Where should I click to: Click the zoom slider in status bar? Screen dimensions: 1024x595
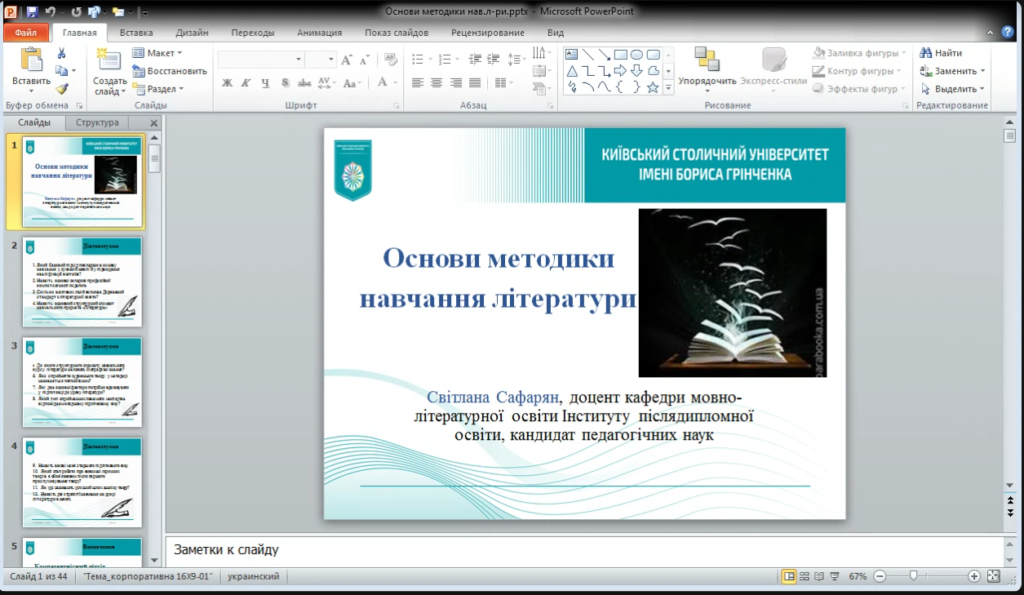pos(913,577)
